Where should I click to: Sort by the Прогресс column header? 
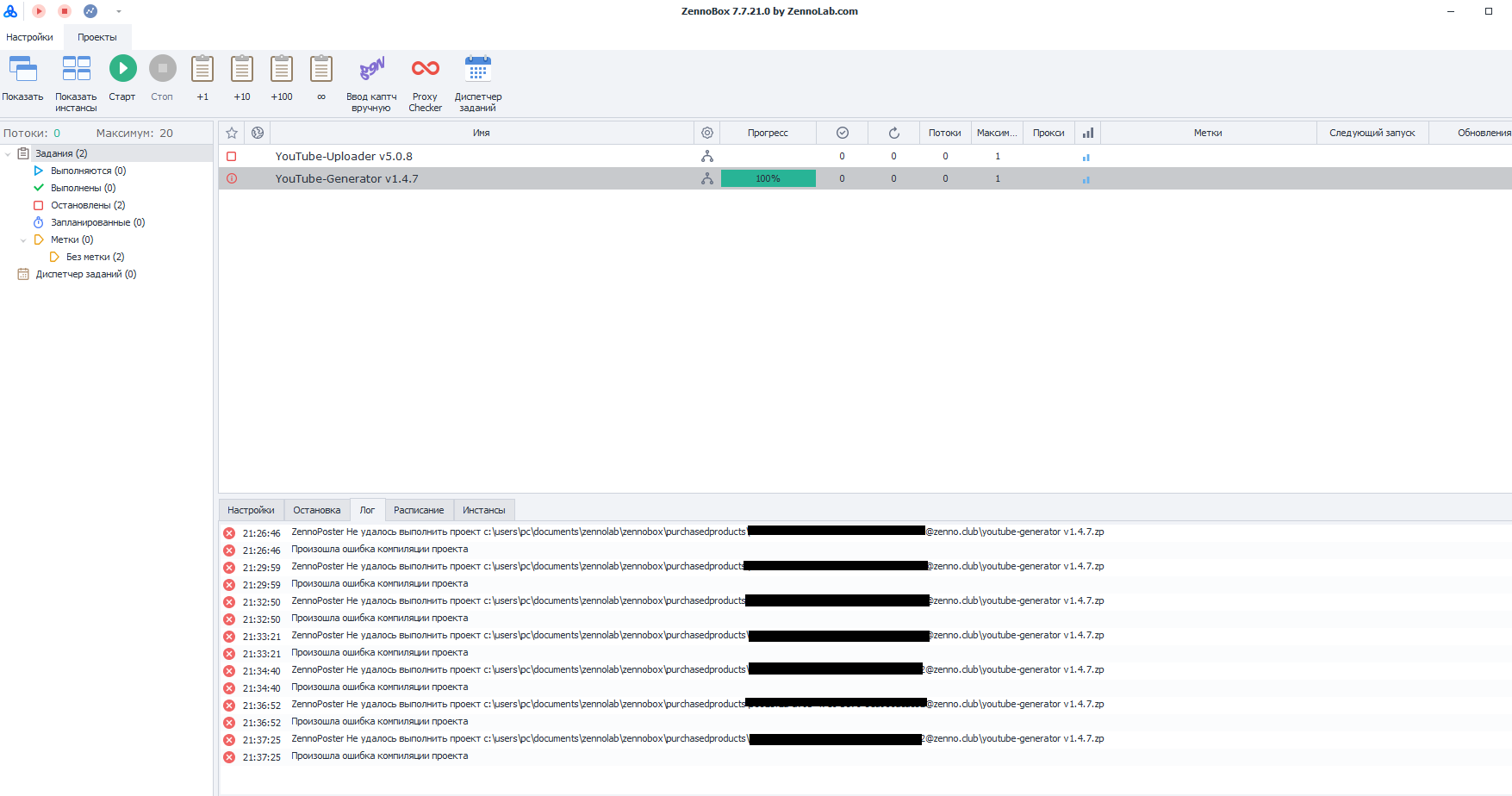click(x=768, y=133)
